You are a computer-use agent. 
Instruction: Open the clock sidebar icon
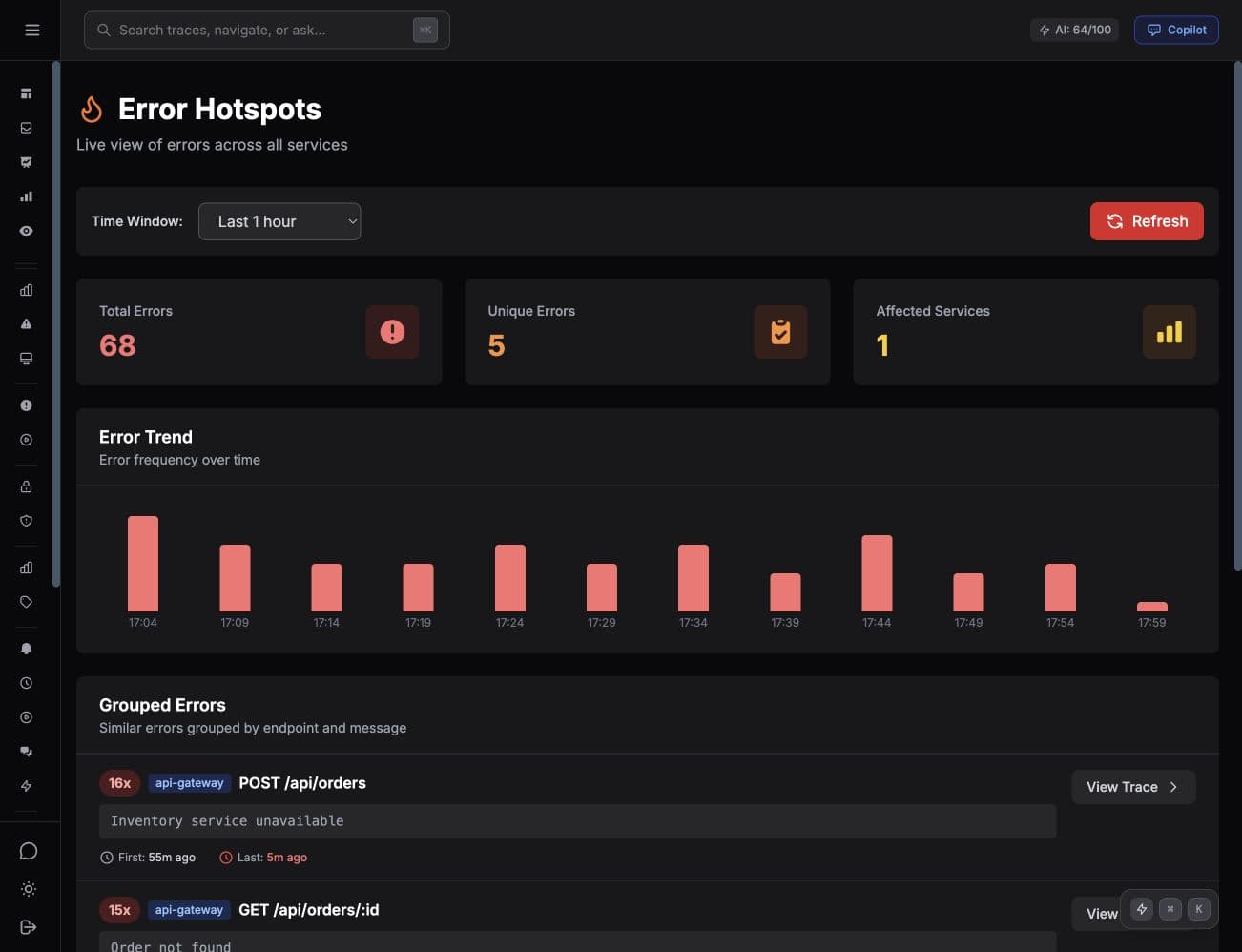[x=26, y=683]
